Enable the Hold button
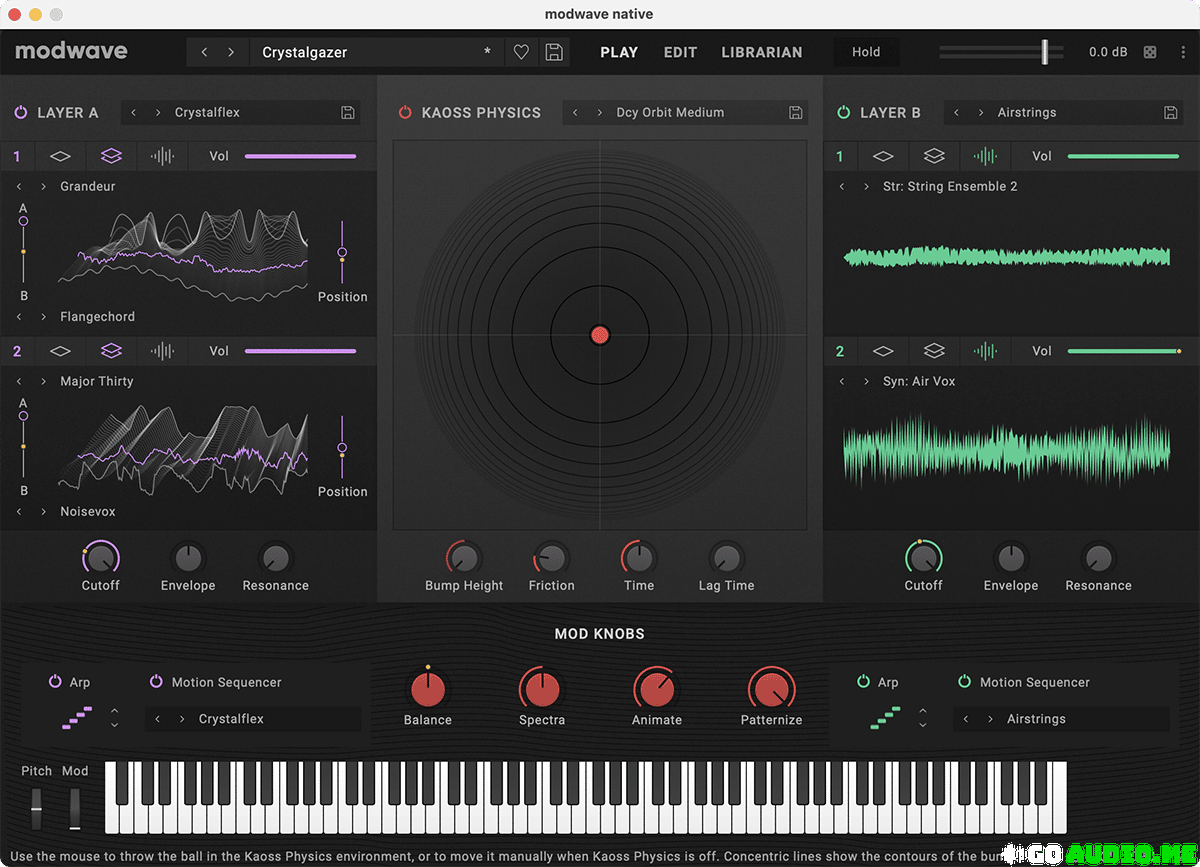This screenshot has width=1200, height=867. tap(866, 52)
